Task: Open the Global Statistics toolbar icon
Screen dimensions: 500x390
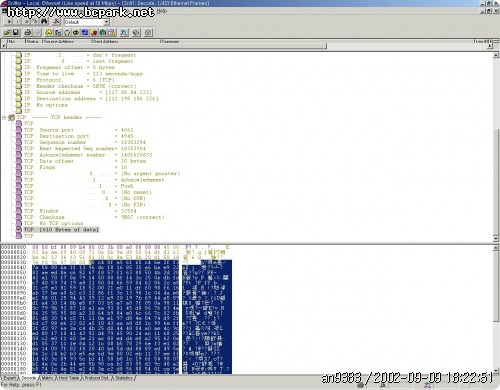Action: [x=103, y=32]
